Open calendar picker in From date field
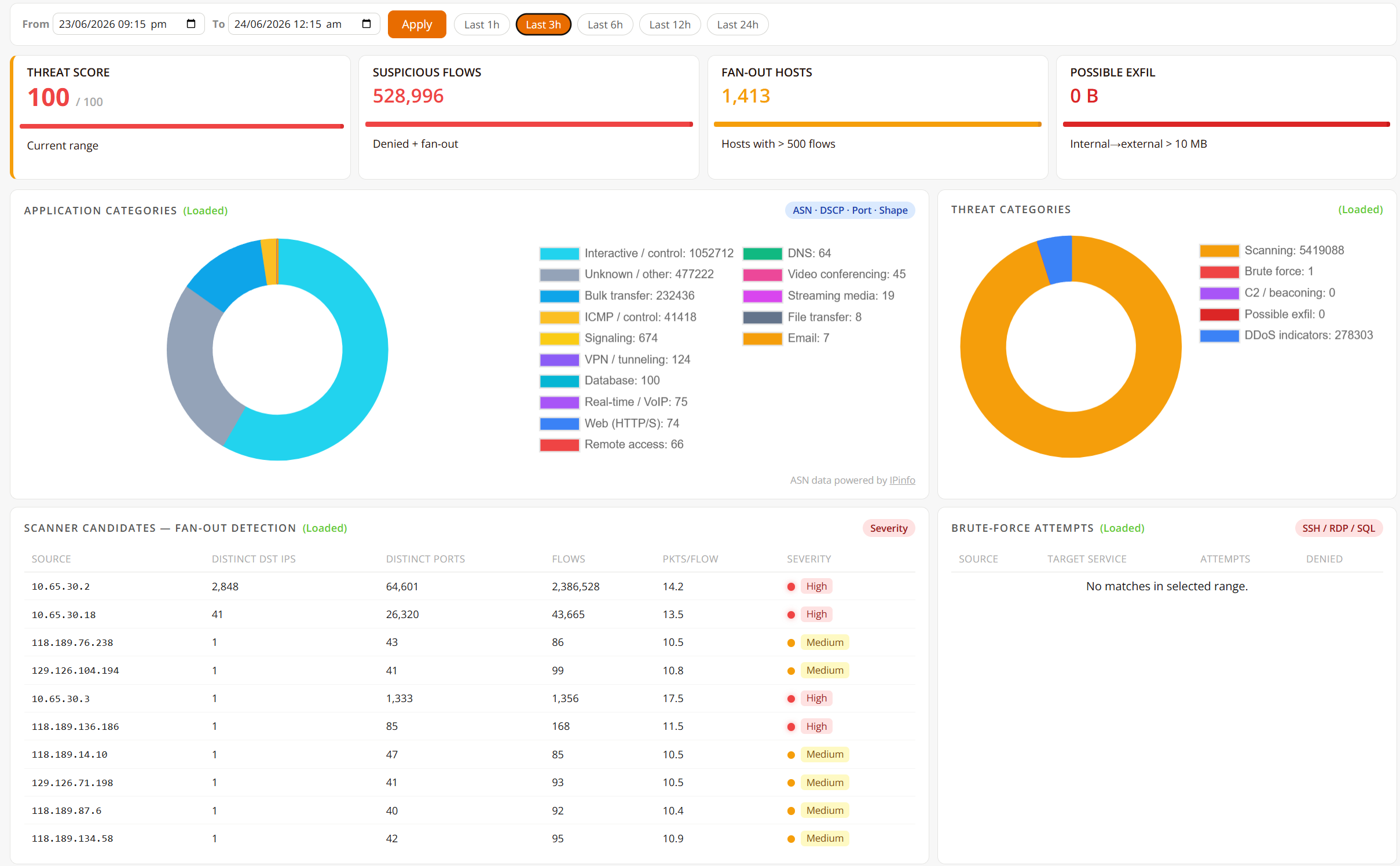The width and height of the screenshot is (1400, 866). 191,24
